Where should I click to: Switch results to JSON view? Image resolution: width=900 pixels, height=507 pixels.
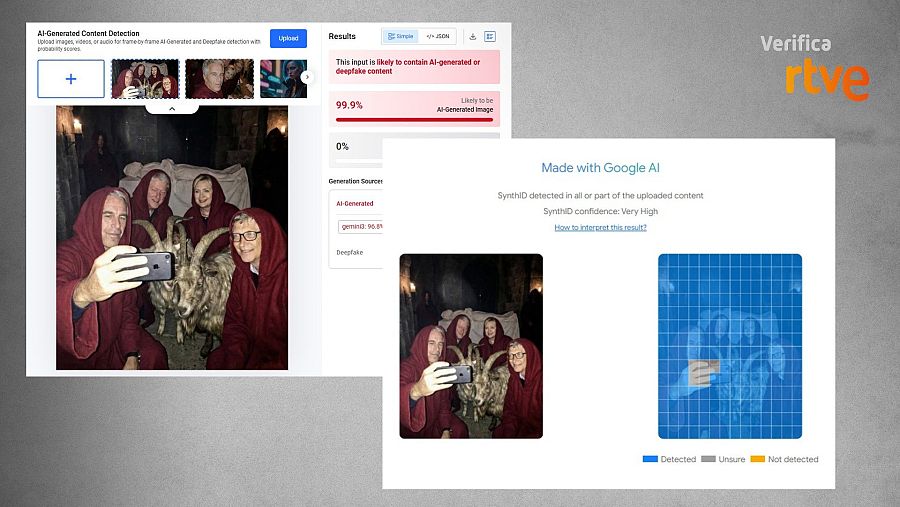(437, 36)
